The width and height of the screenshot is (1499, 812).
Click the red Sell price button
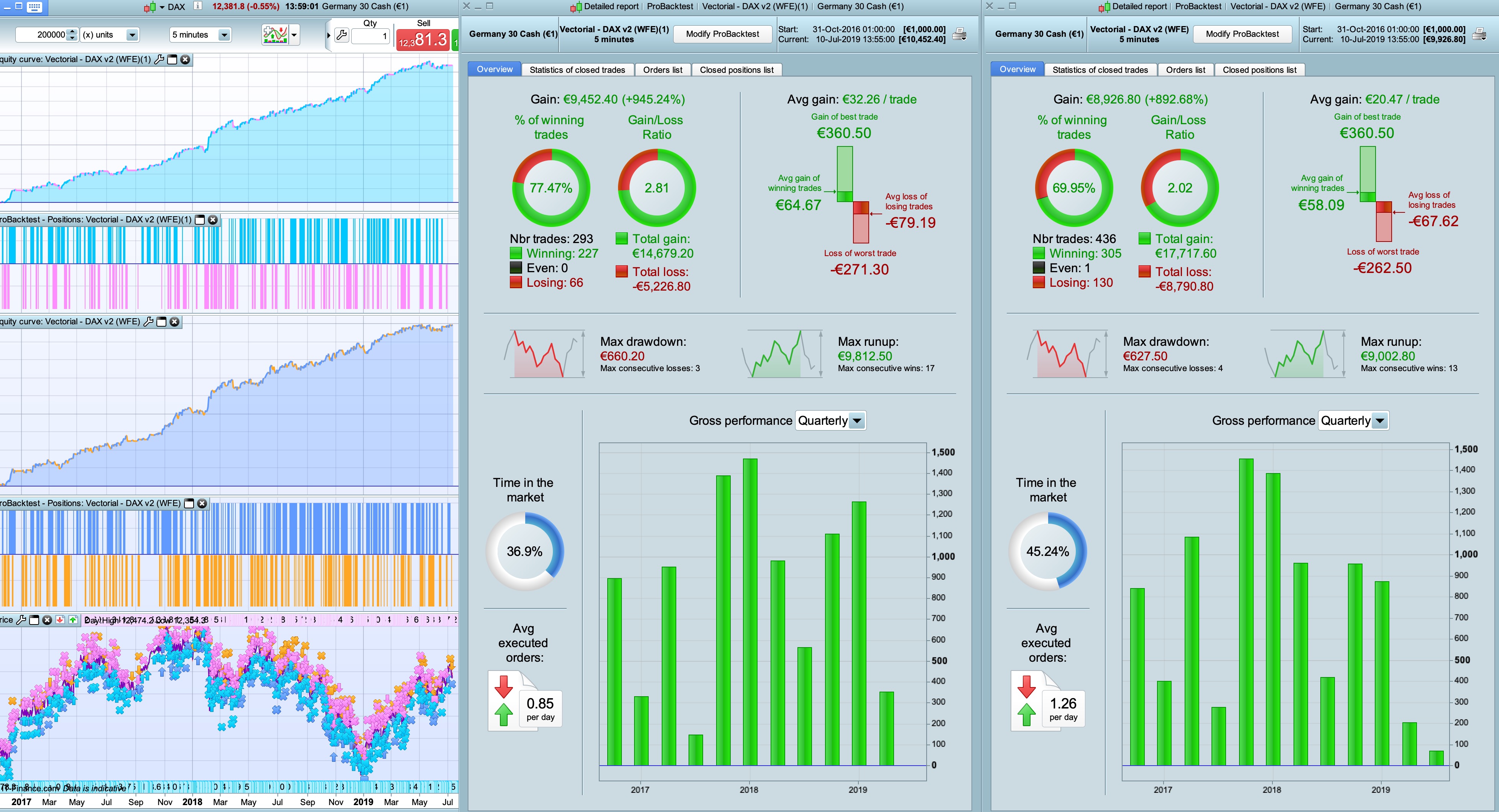tap(422, 39)
